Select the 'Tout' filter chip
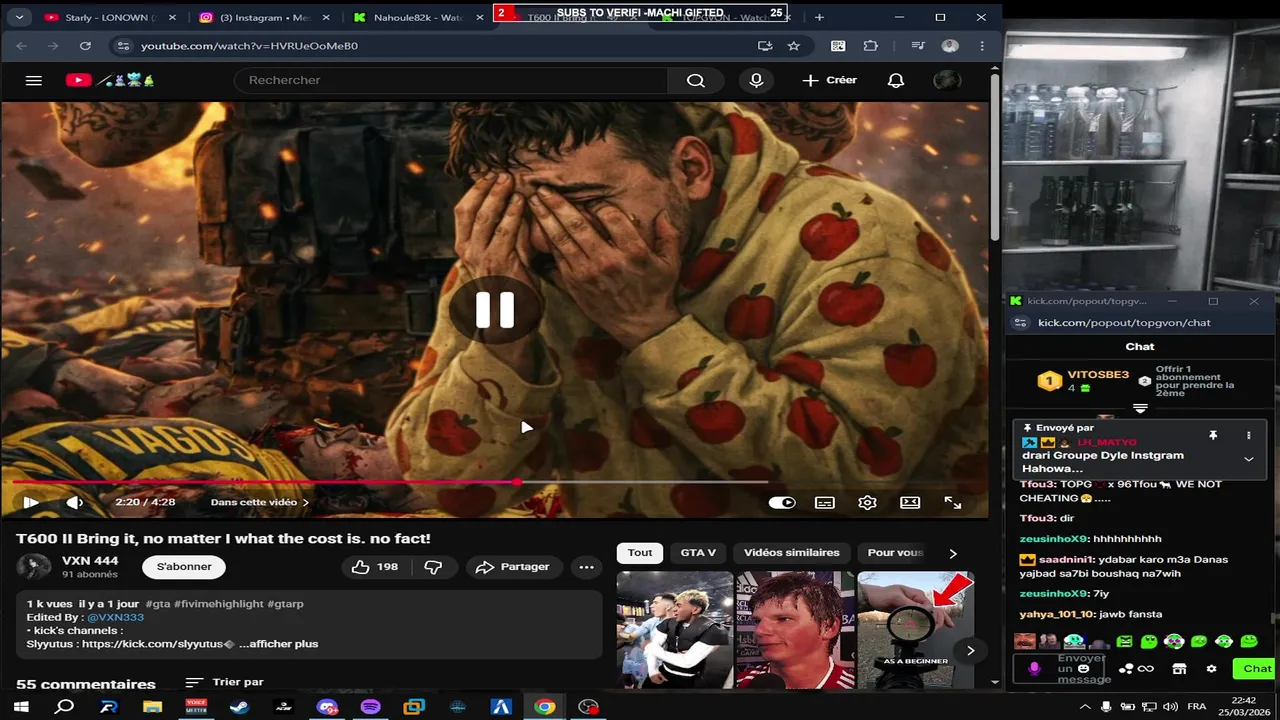1280x720 pixels. (x=640, y=553)
